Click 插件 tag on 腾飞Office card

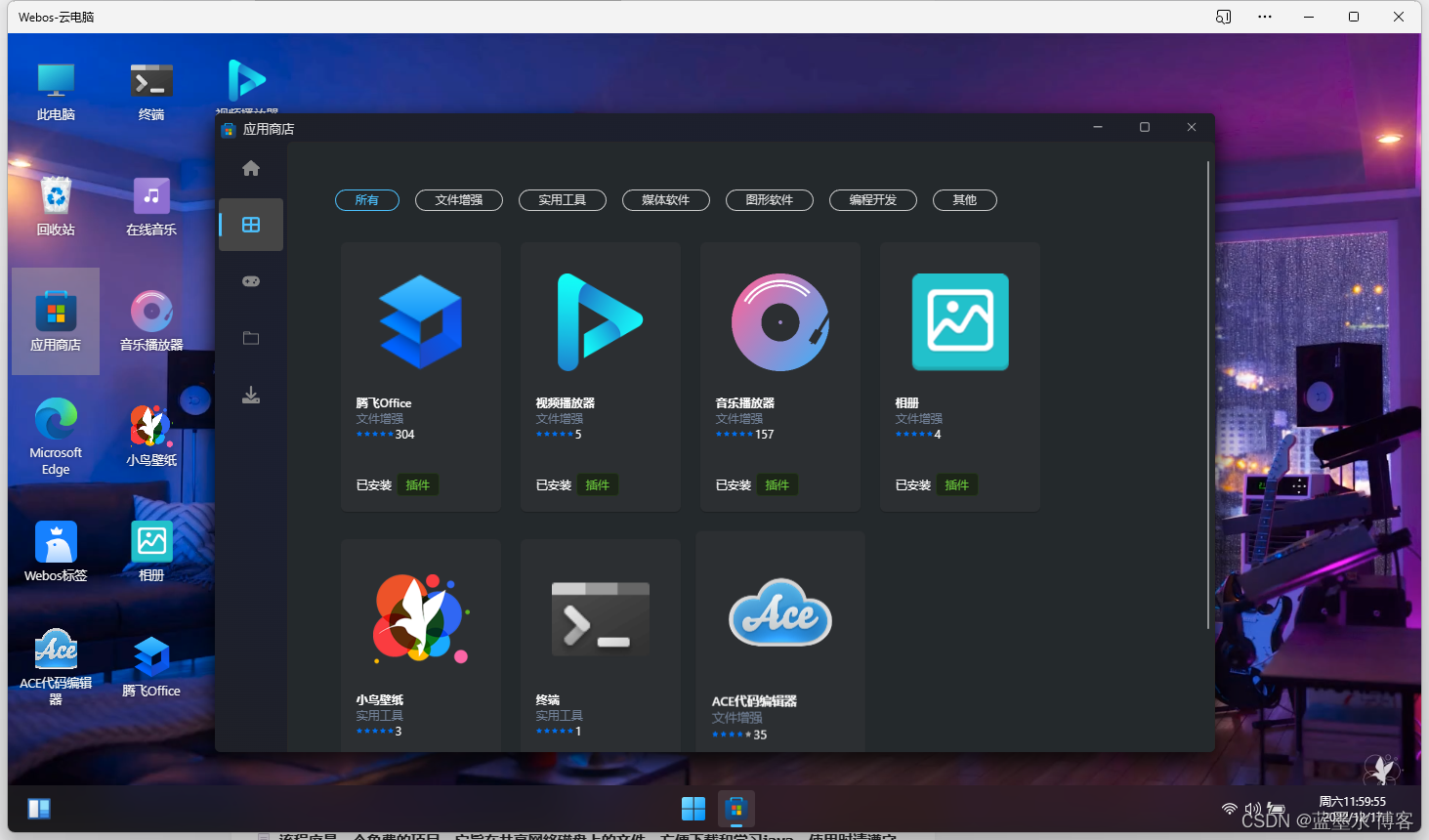pos(418,485)
